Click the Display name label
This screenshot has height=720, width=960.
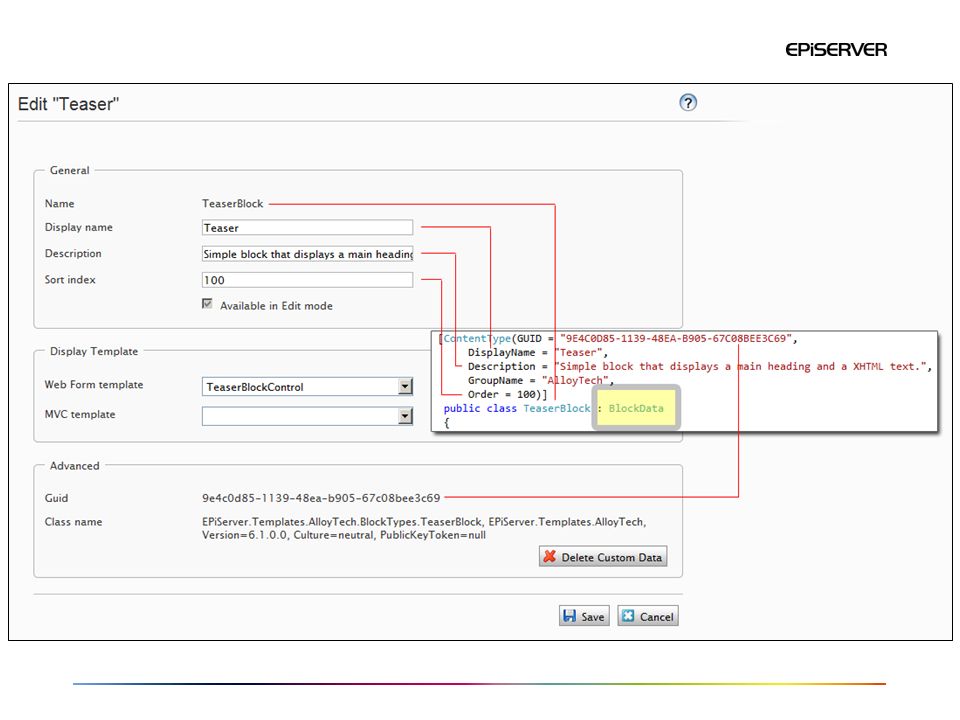click(79, 227)
